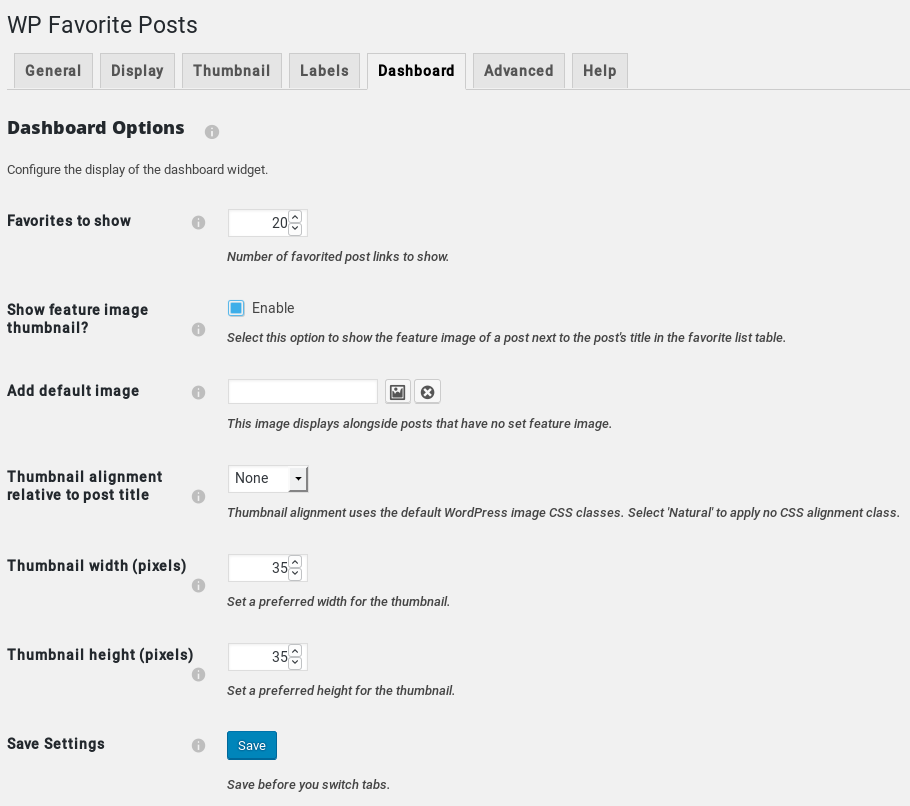Click info icon beside Dashboard Options heading
910x806 pixels.
coord(212,132)
